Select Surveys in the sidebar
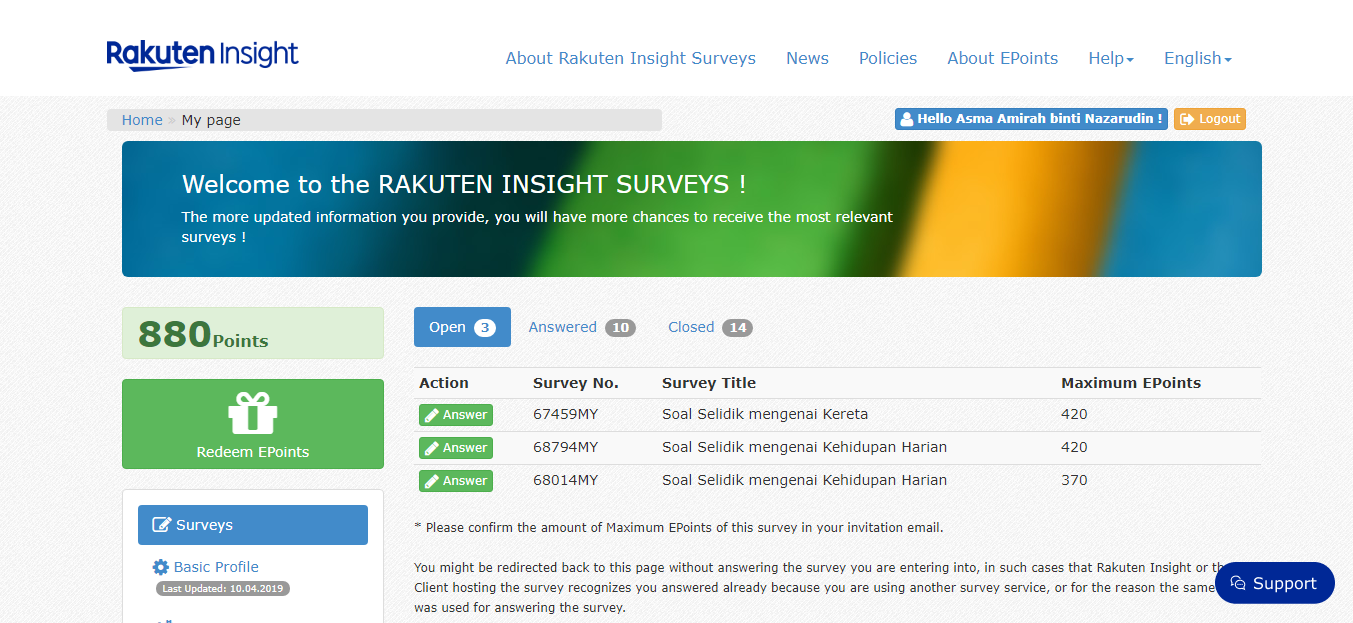 [253, 525]
